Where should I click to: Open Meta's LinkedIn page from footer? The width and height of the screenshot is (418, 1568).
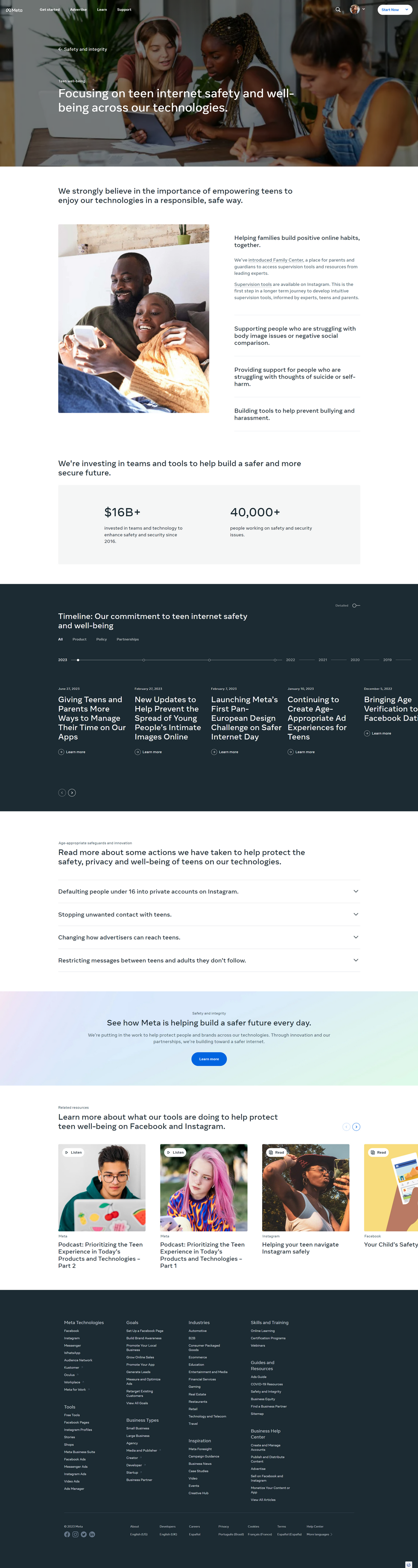click(x=92, y=1534)
